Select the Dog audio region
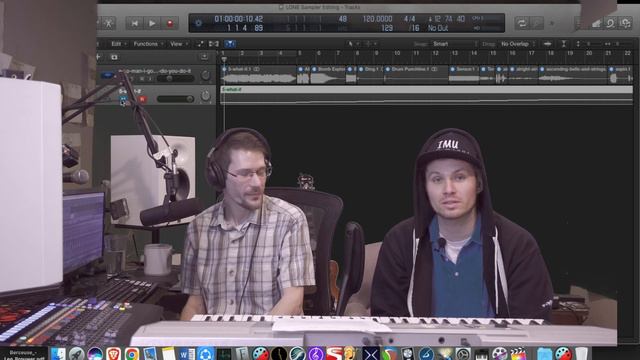This screenshot has width=640, height=360. tap(370, 75)
